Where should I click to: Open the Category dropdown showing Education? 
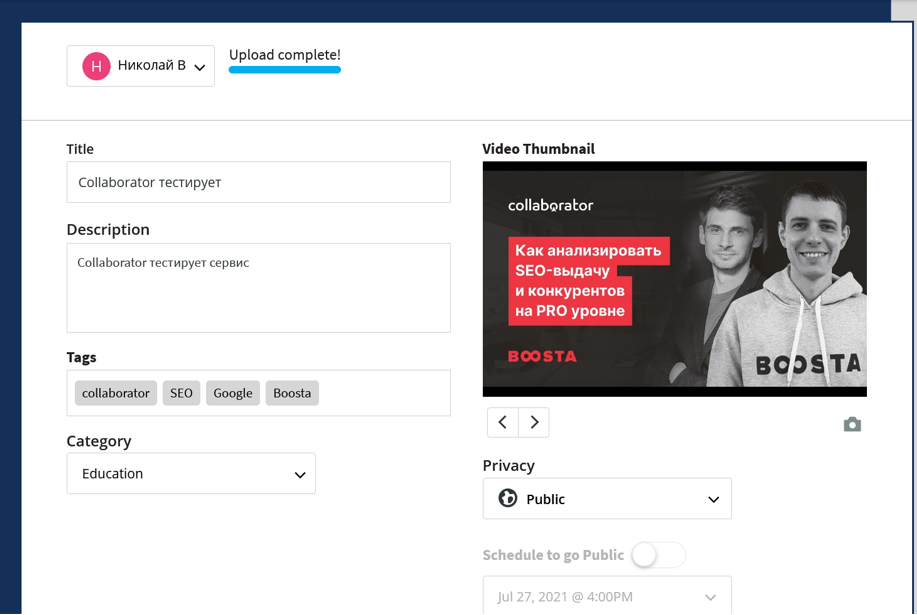pyautogui.click(x=190, y=473)
